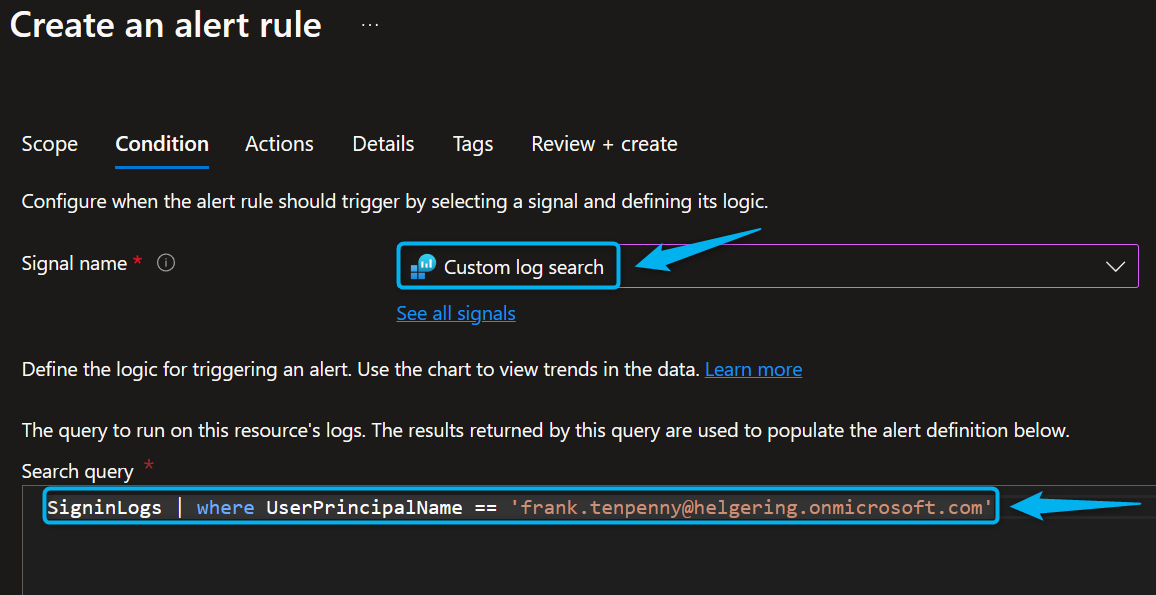Switch to the Tags tab
The width and height of the screenshot is (1156, 595).
tap(472, 144)
